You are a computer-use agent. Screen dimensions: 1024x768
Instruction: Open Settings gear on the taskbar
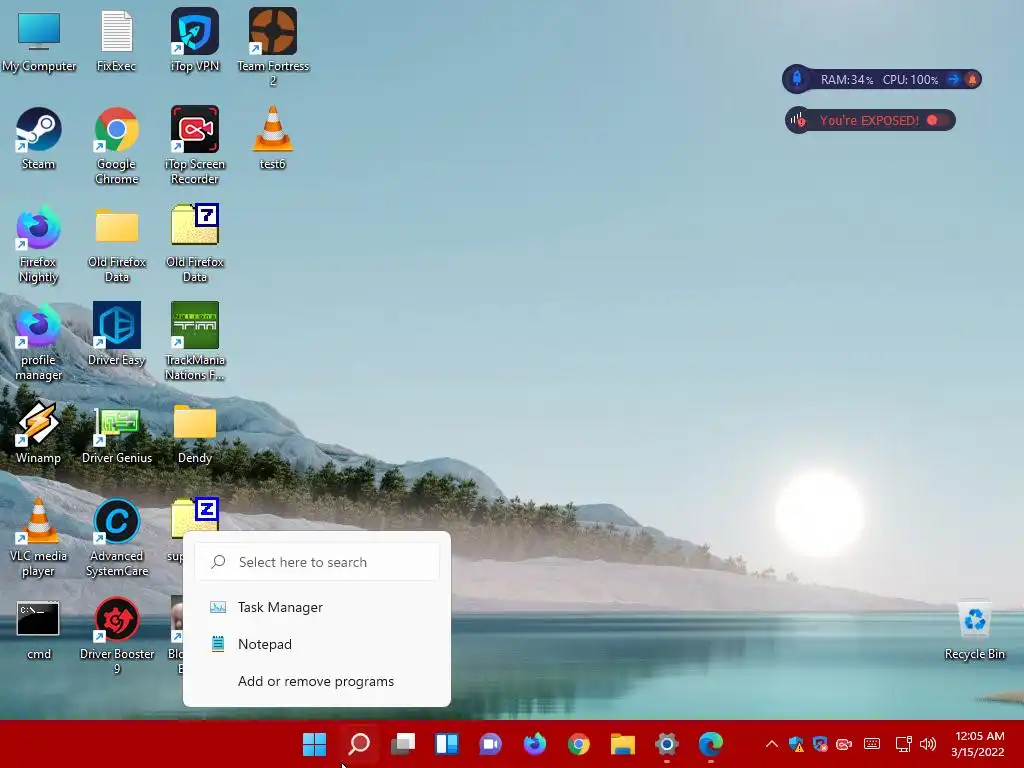point(666,744)
